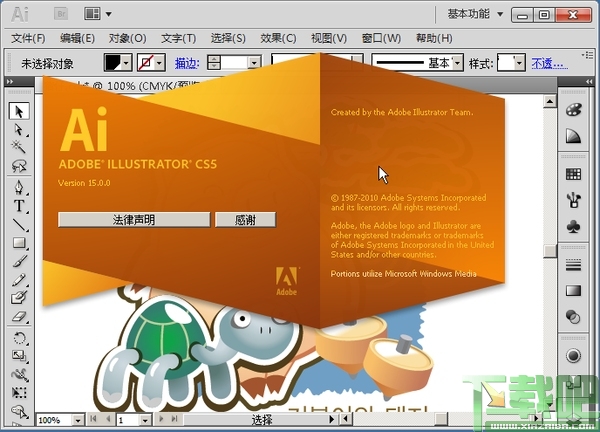This screenshot has height=432, width=600.
Task: Open the 文字(T) menu
Action: 178,38
